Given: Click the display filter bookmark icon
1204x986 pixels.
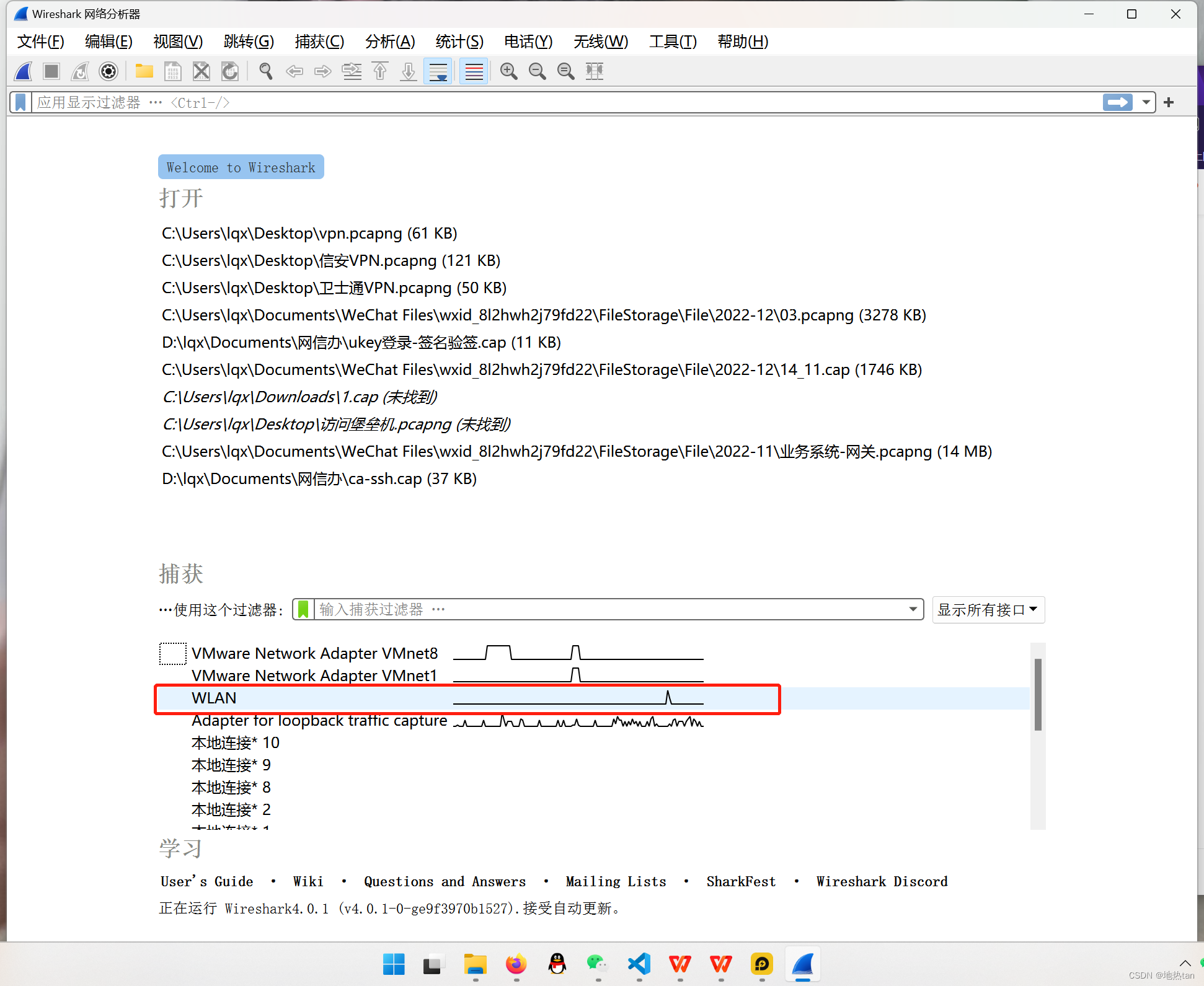Looking at the screenshot, I should (20, 102).
